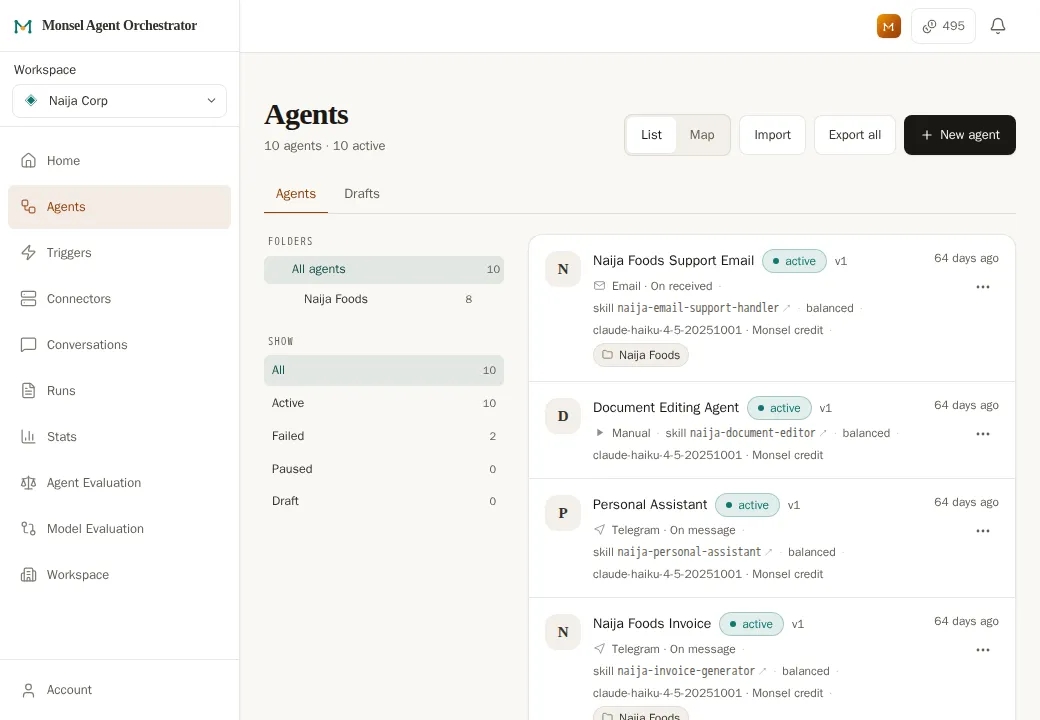Filter by Draft agents
Viewport: 1040px width, 720px height.
pyautogui.click(x=383, y=501)
